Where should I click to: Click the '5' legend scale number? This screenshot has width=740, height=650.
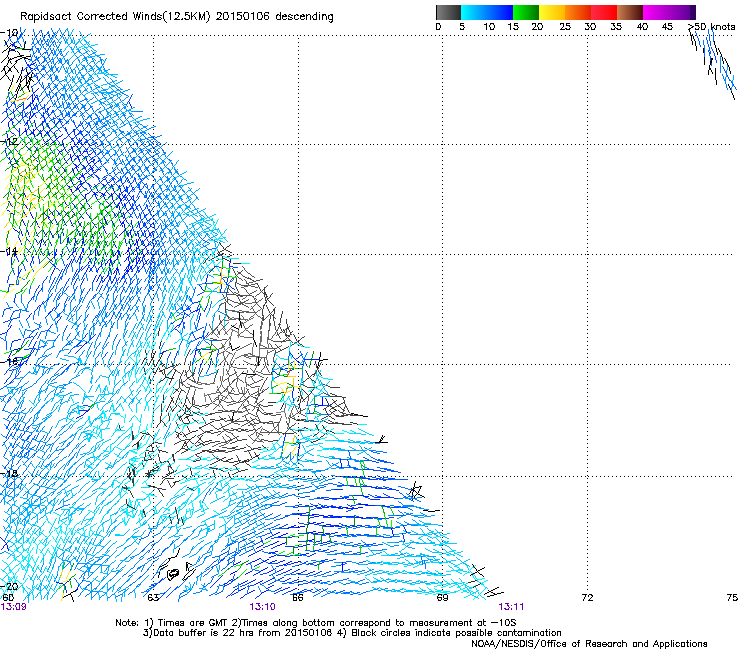[x=462, y=27]
